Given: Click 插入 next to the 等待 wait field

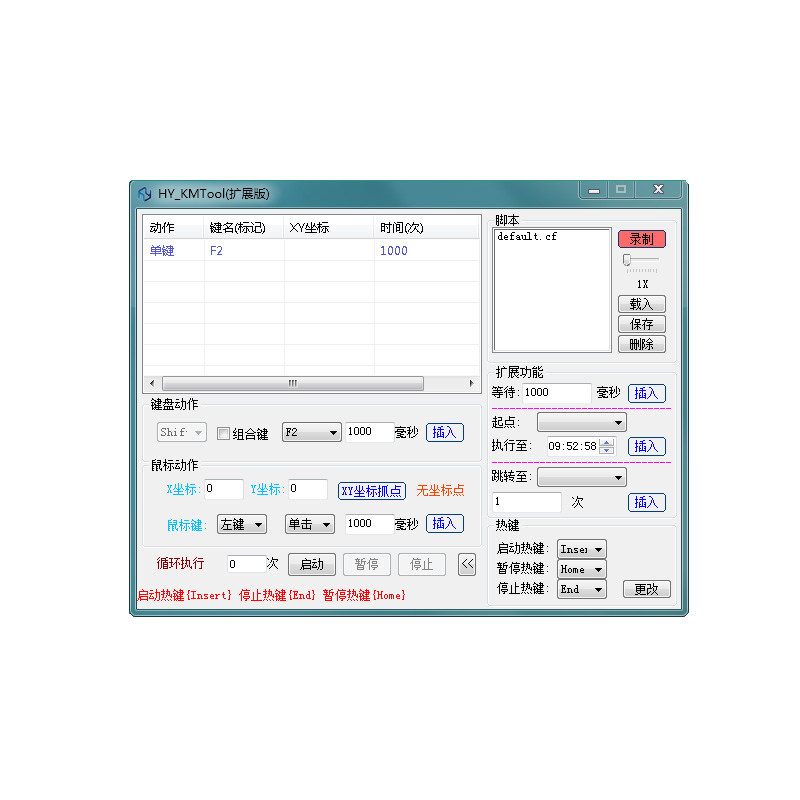Looking at the screenshot, I should [x=646, y=393].
